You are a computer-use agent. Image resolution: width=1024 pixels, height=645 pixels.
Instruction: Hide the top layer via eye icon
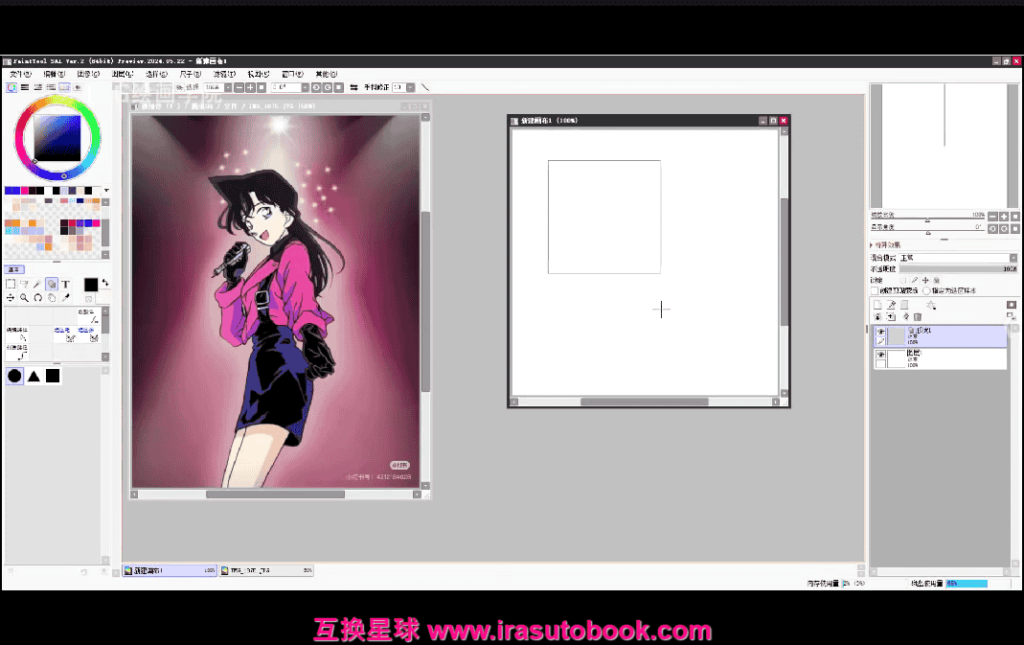[x=880, y=332]
